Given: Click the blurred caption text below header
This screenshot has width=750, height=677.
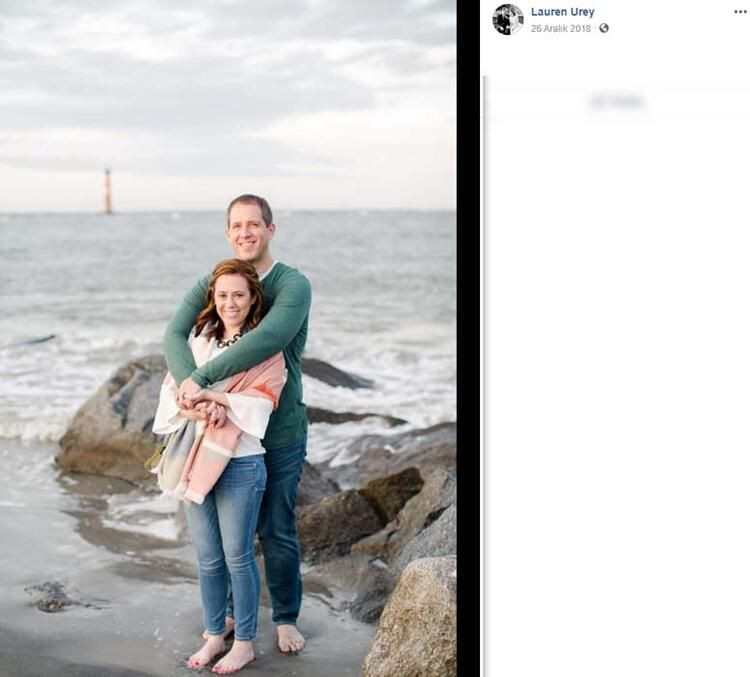Looking at the screenshot, I should coord(617,101).
